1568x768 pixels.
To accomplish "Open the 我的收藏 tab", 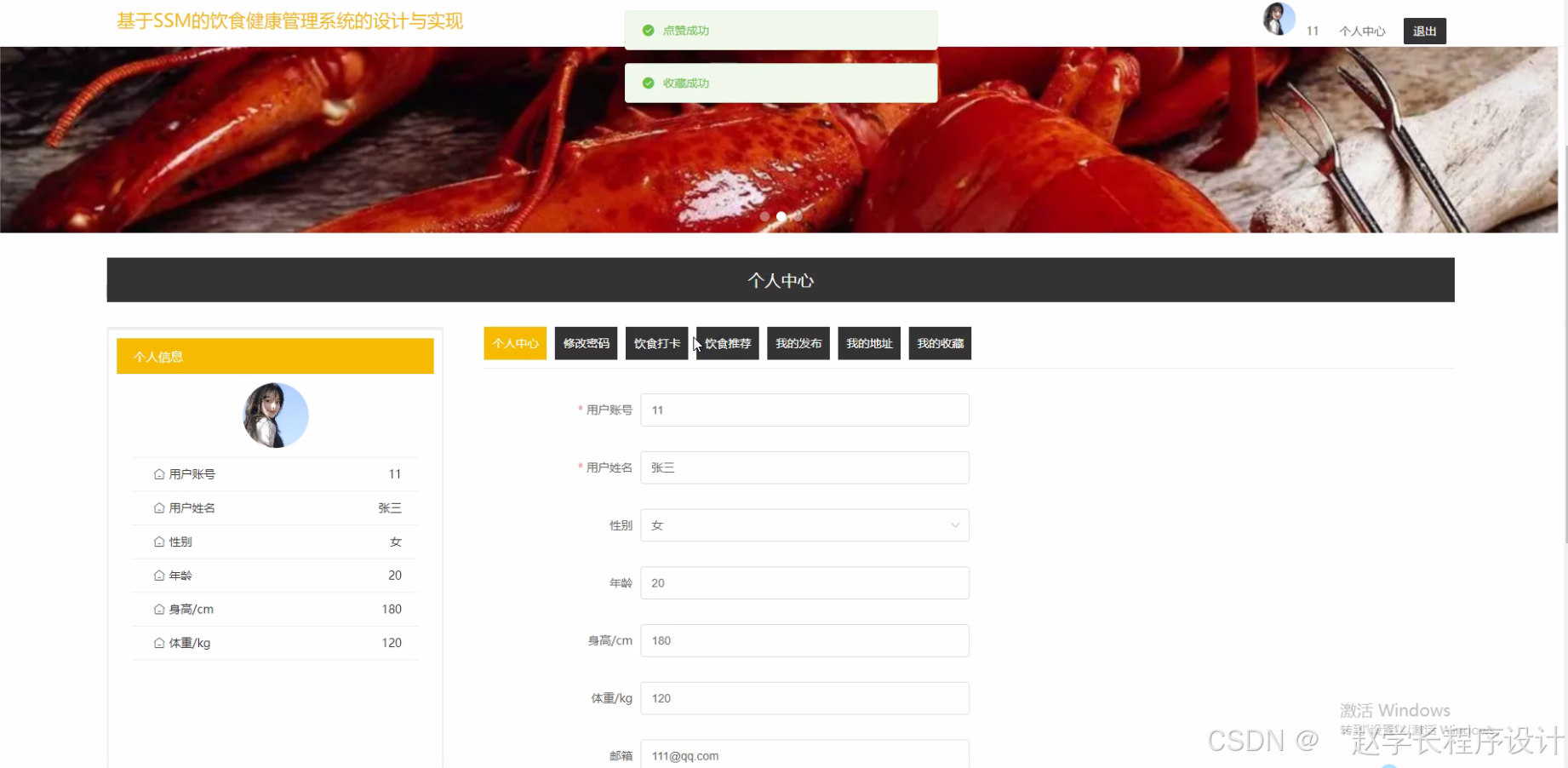I will click(x=940, y=343).
